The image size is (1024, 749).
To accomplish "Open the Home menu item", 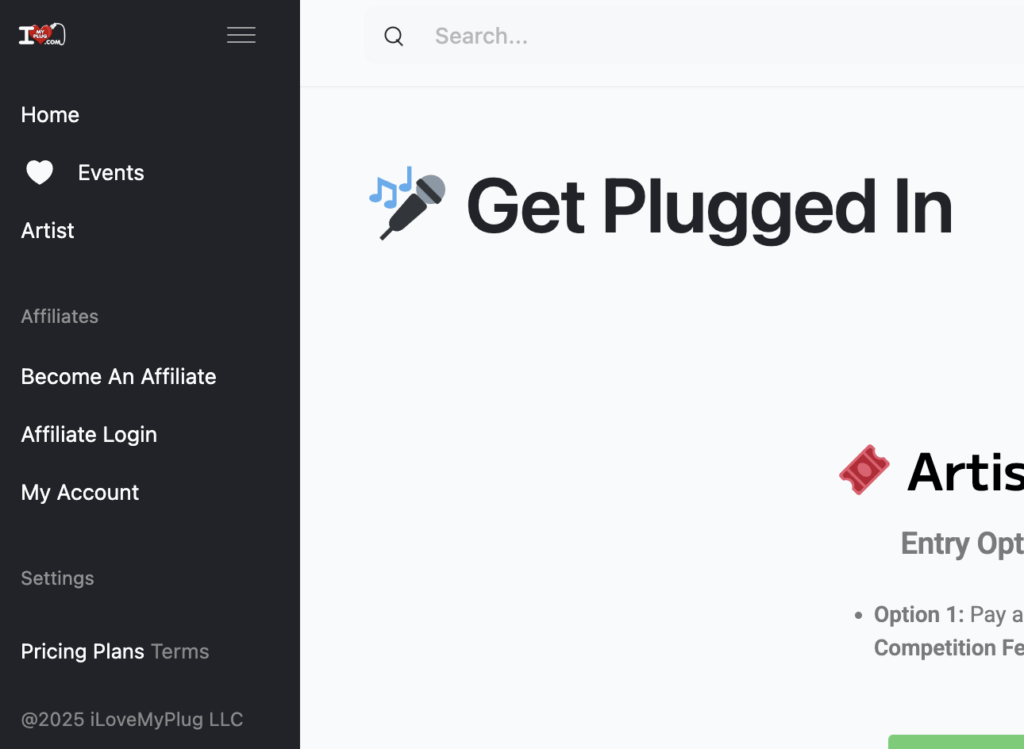I will pyautogui.click(x=50, y=115).
